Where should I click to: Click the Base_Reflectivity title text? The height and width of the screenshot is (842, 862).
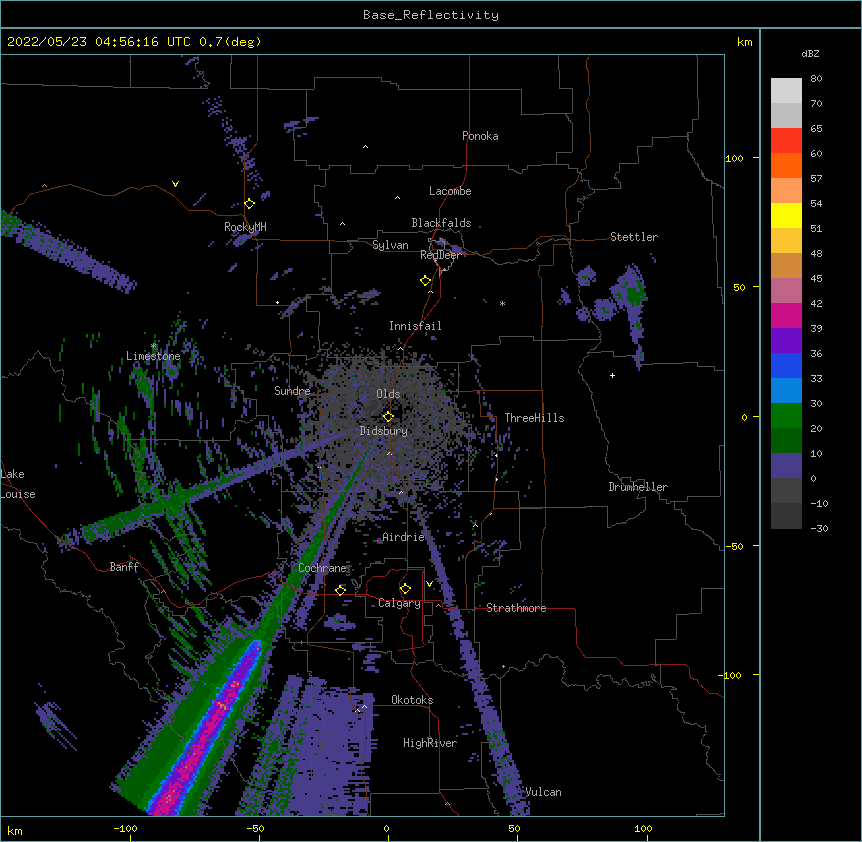[x=431, y=15]
